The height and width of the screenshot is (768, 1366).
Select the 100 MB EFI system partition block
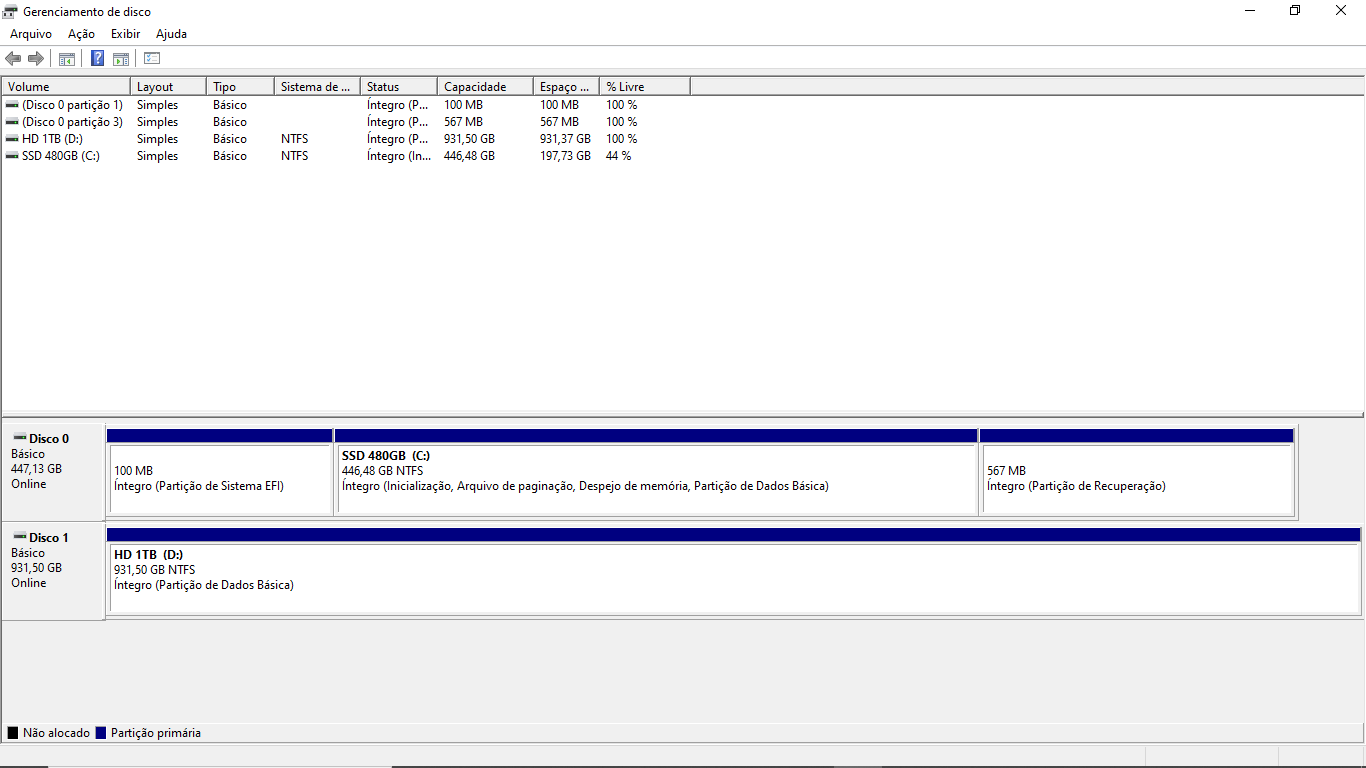coord(220,472)
